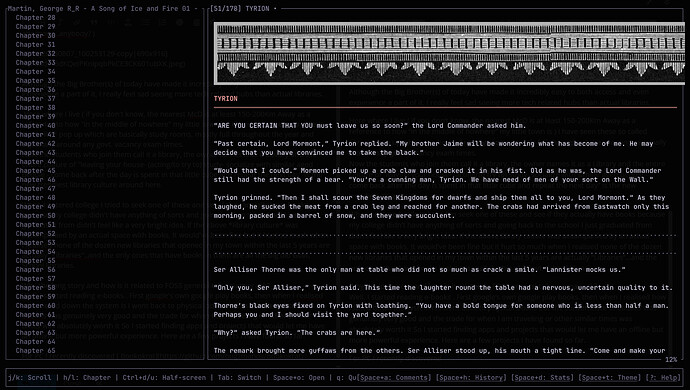This screenshot has width=690, height=390.
Task: Change Theme via Space+t button
Action: (610, 378)
